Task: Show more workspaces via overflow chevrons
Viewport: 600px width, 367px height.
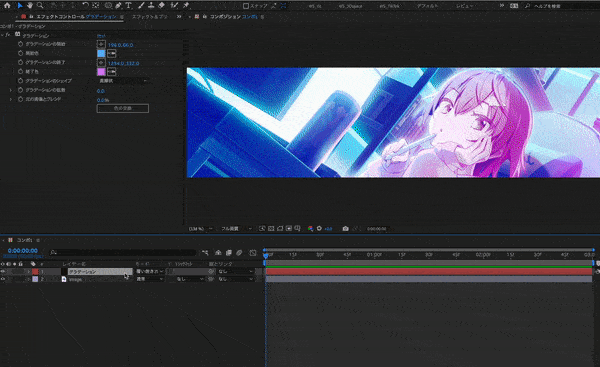Action: pyautogui.click(x=502, y=6)
